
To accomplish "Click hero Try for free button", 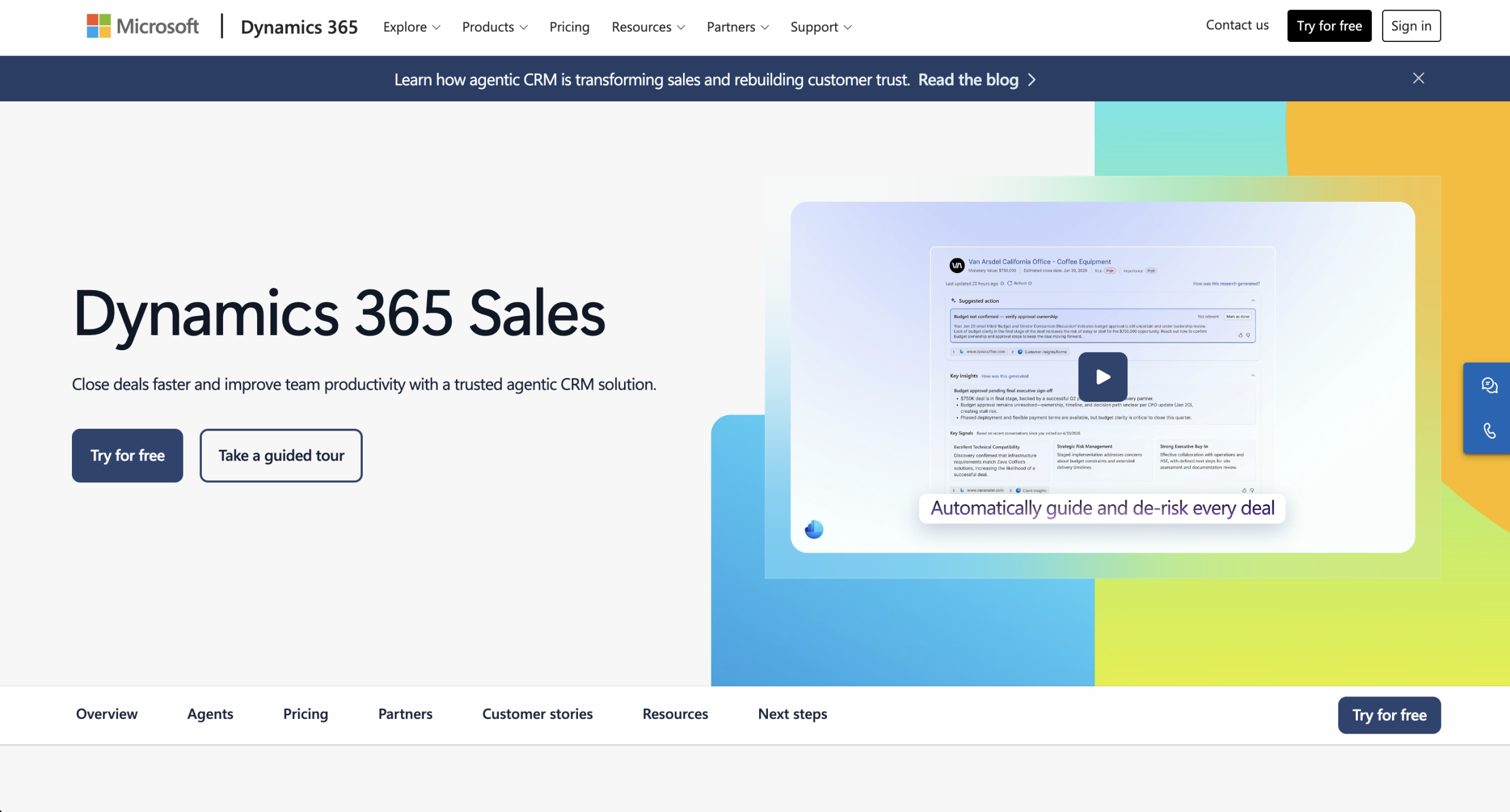I will tap(127, 455).
